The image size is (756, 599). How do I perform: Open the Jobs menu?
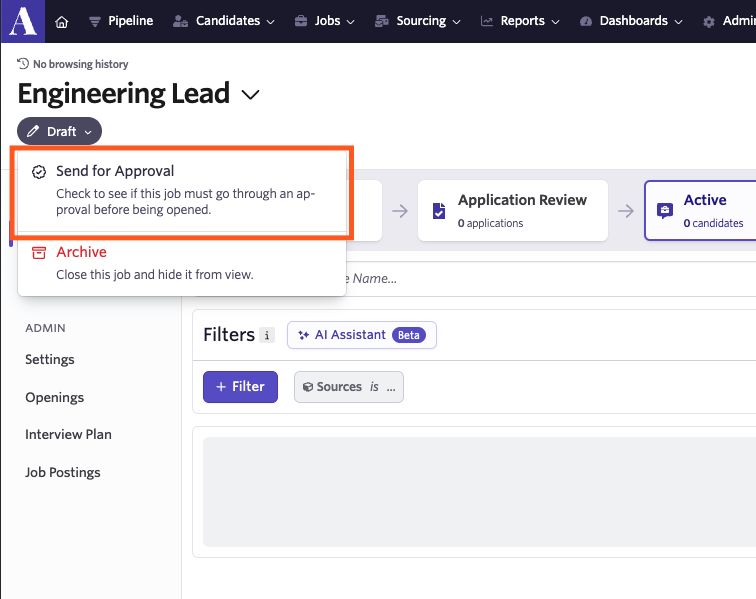click(325, 21)
